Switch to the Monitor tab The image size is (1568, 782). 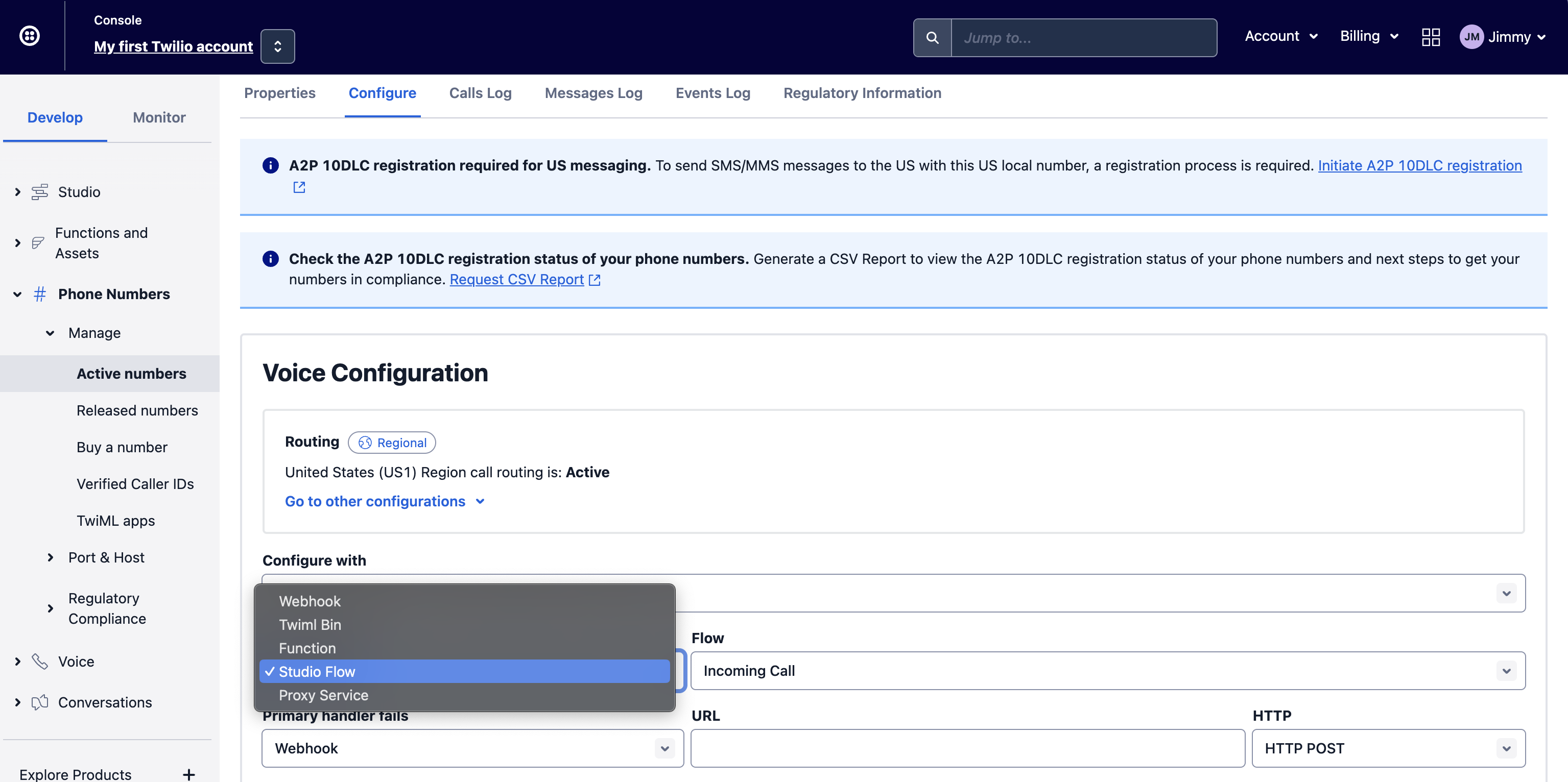(x=159, y=117)
